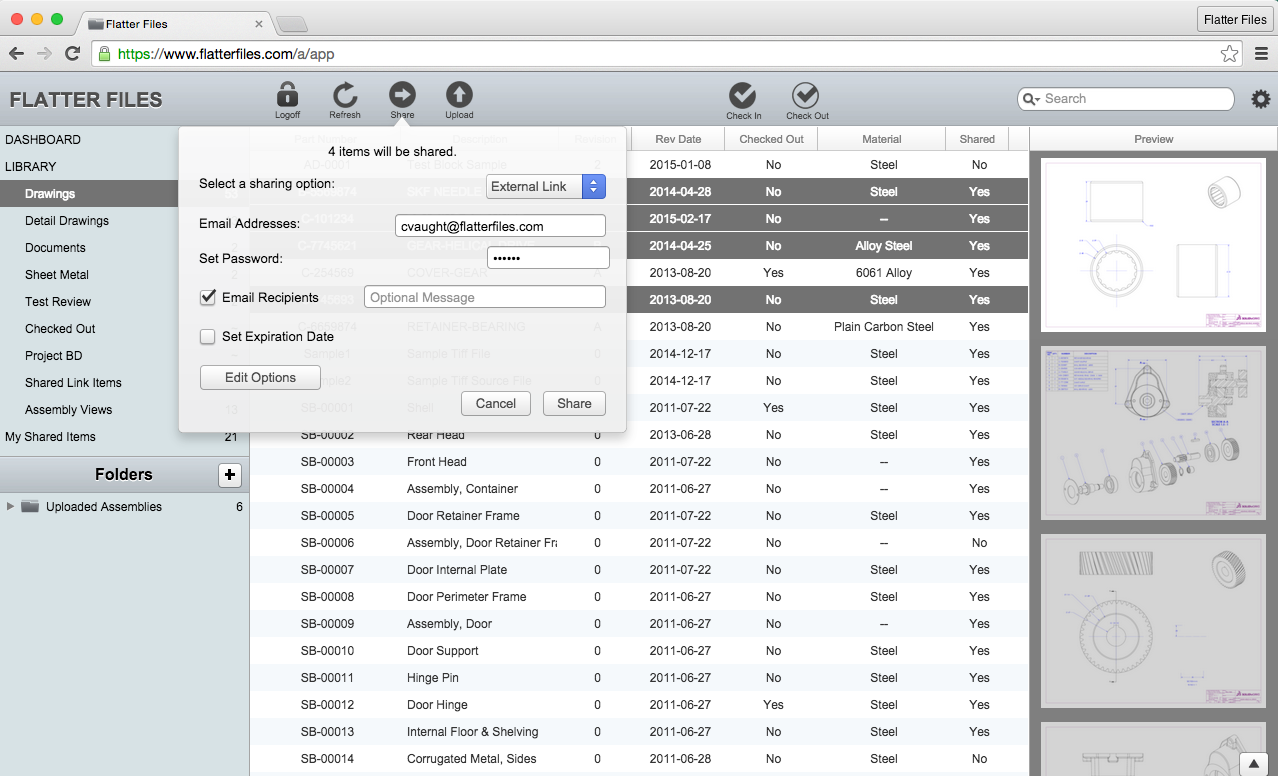Click the third preview gear thumbnail
Image resolution: width=1278 pixels, height=776 pixels.
click(x=1155, y=621)
